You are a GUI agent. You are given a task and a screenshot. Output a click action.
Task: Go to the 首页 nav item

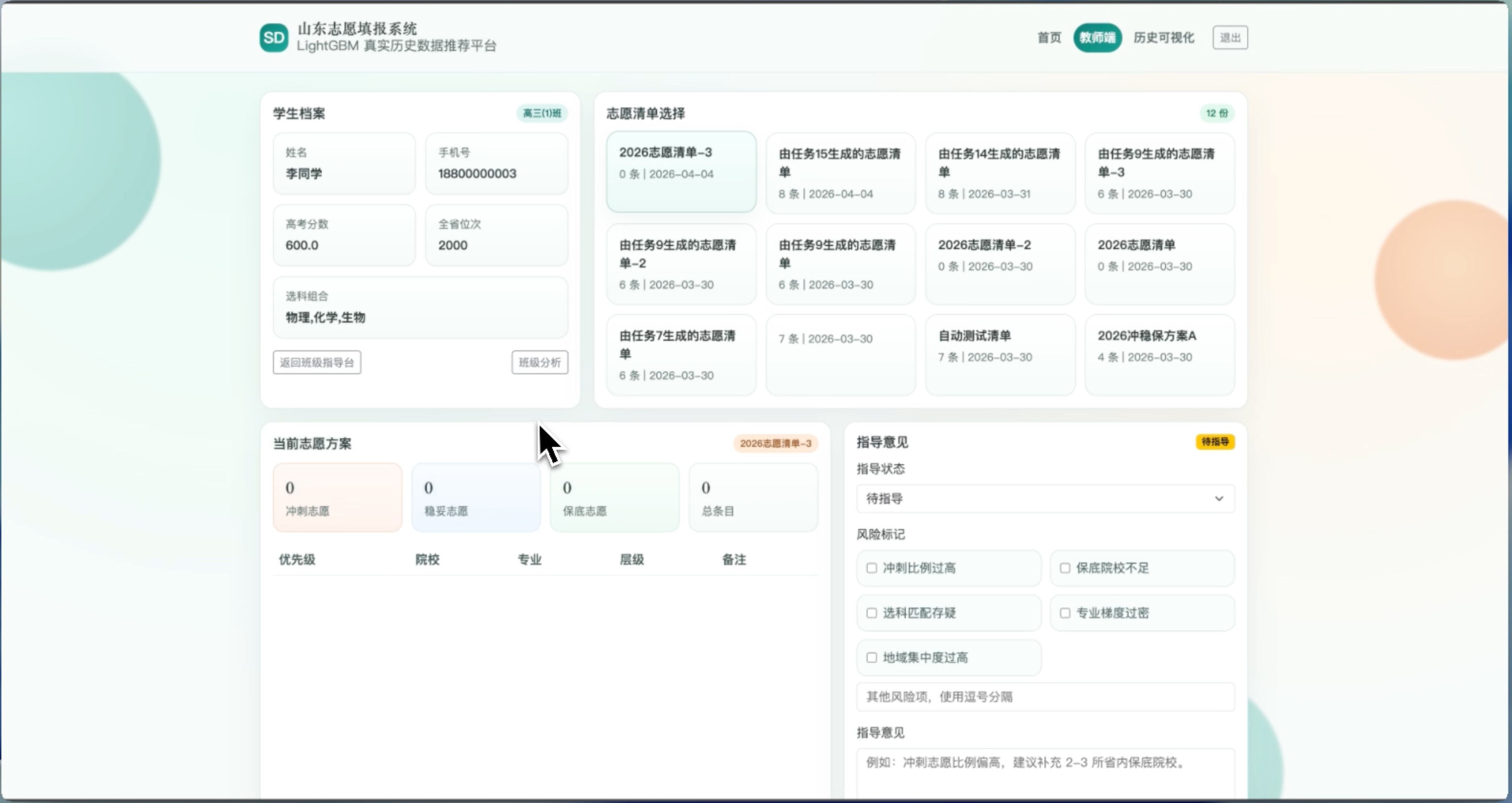pyautogui.click(x=1049, y=37)
